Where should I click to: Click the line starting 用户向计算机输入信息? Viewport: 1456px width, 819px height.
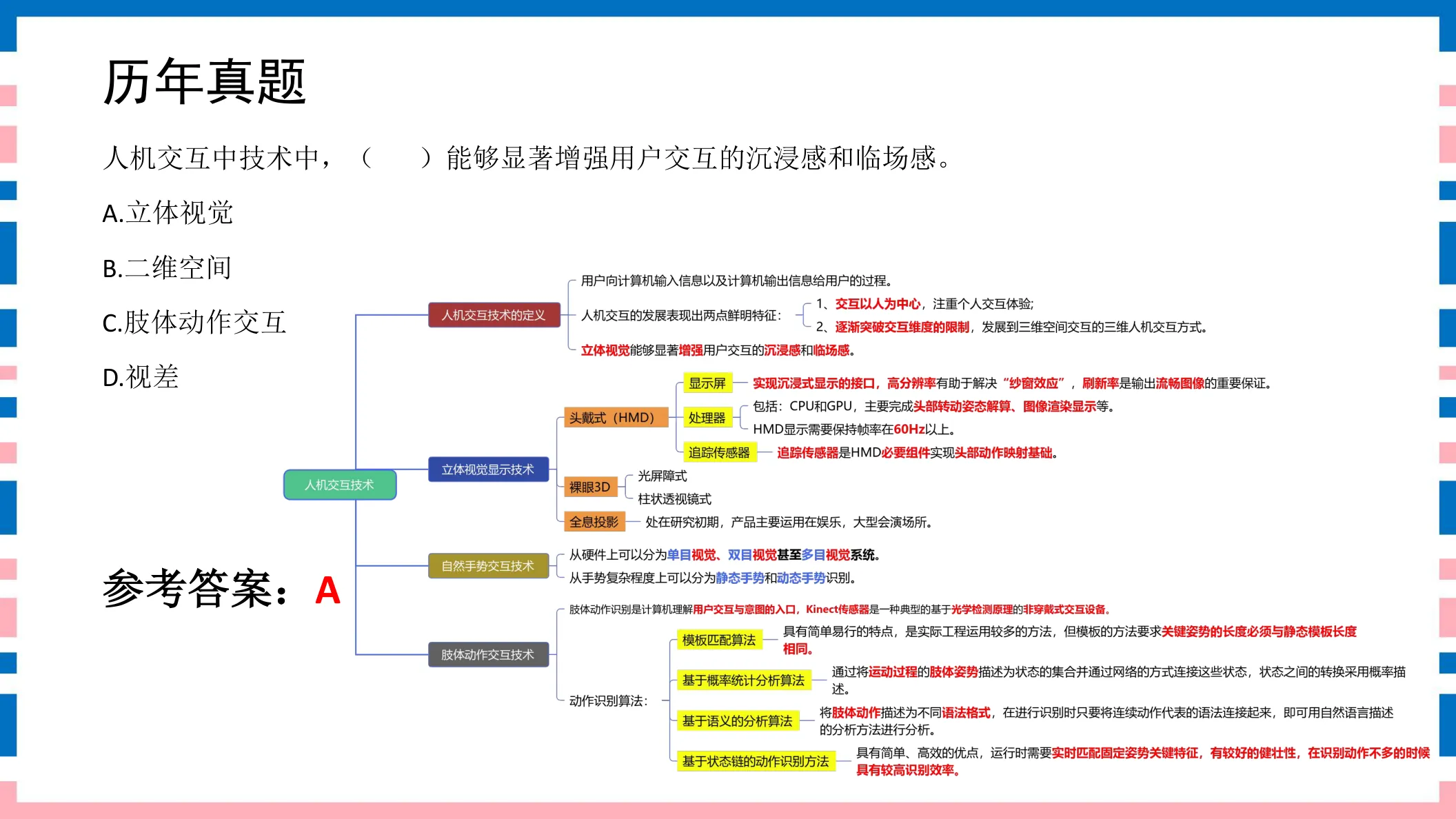click(x=738, y=281)
